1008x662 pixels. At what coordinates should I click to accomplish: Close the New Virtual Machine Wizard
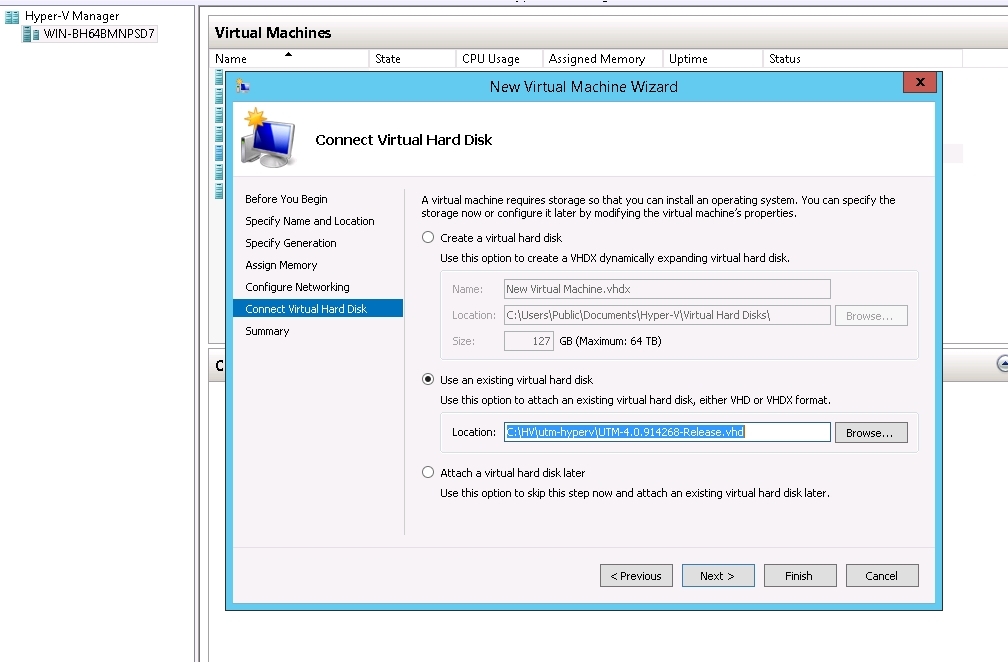click(x=920, y=82)
